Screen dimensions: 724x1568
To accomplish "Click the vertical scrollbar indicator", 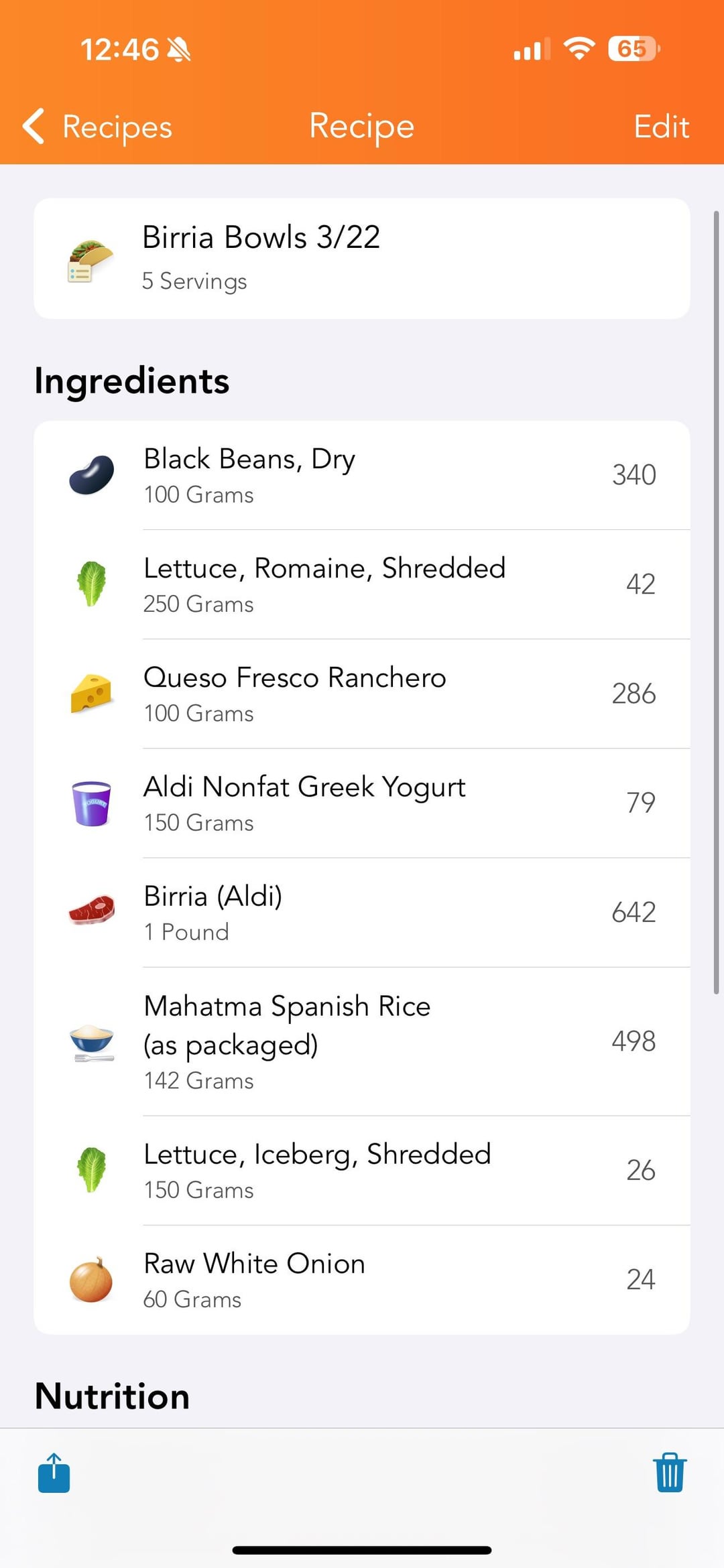I will 716,603.
